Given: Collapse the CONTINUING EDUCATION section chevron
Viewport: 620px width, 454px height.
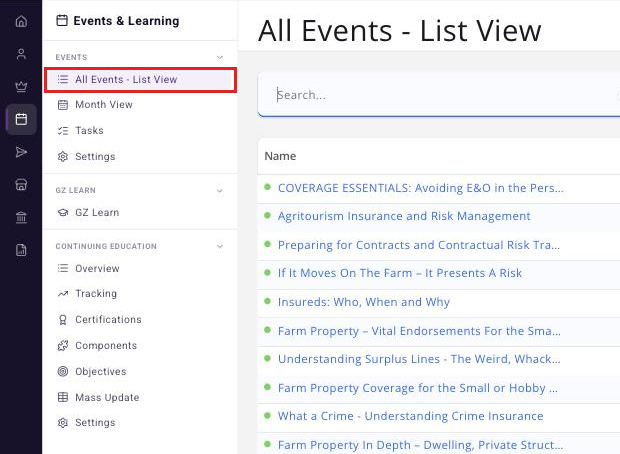Looking at the screenshot, I should [220, 246].
